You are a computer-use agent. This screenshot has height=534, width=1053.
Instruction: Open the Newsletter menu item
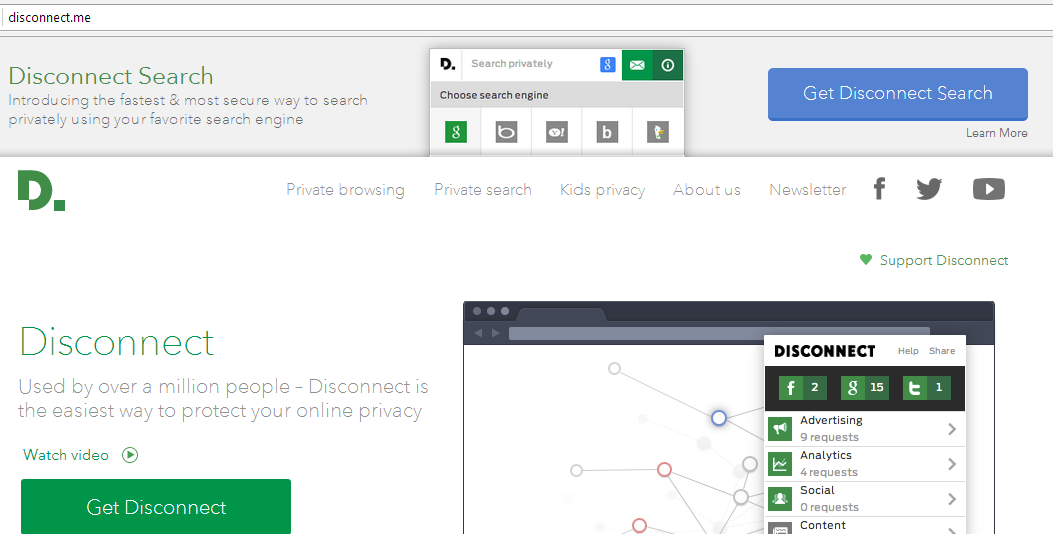pyautogui.click(x=808, y=190)
